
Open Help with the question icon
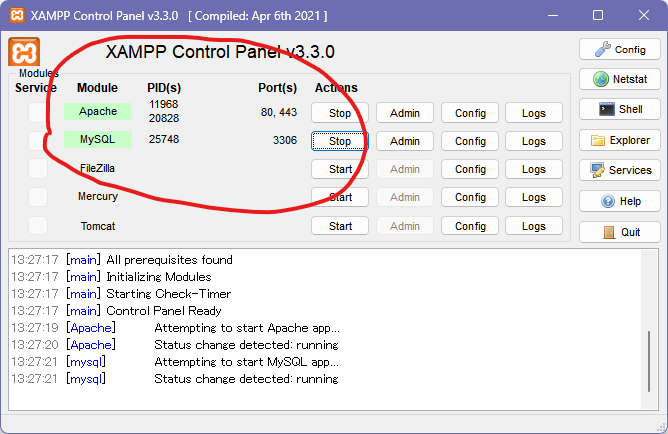pos(619,201)
